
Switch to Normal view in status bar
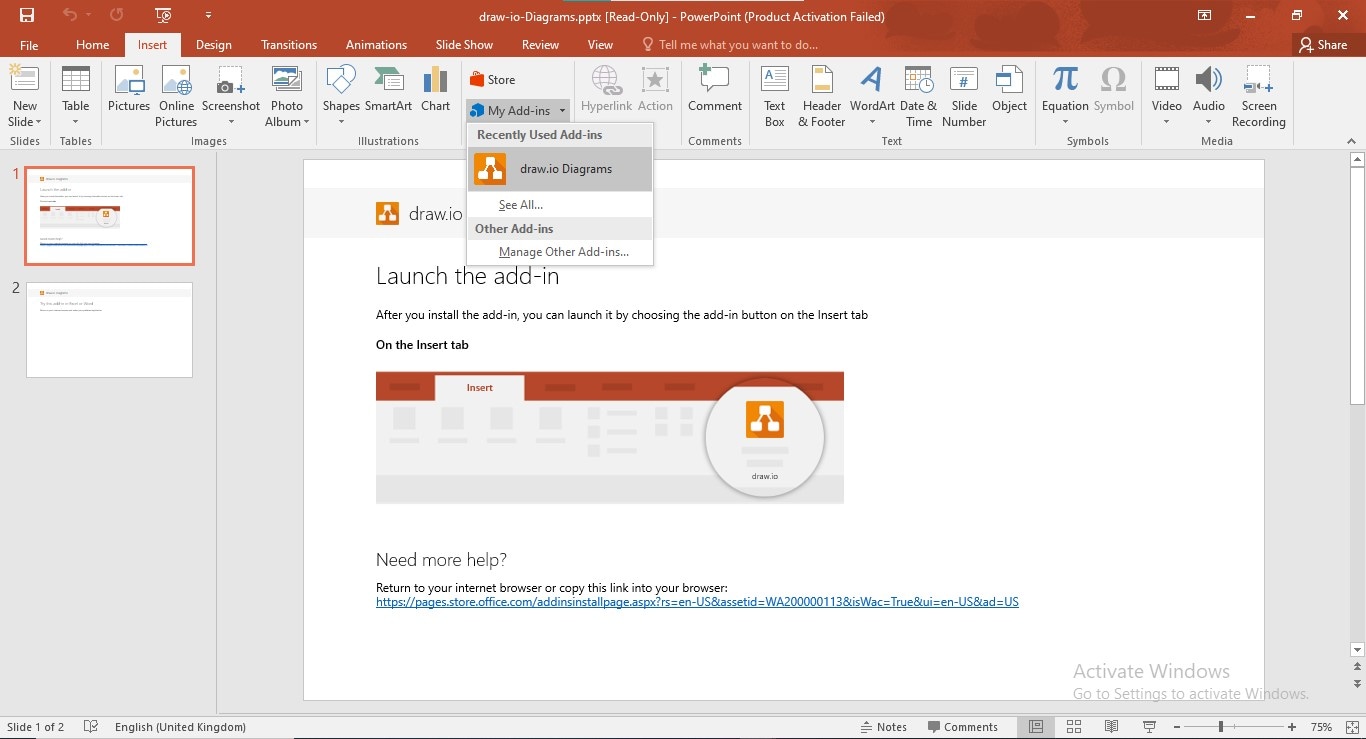pyautogui.click(x=1036, y=727)
